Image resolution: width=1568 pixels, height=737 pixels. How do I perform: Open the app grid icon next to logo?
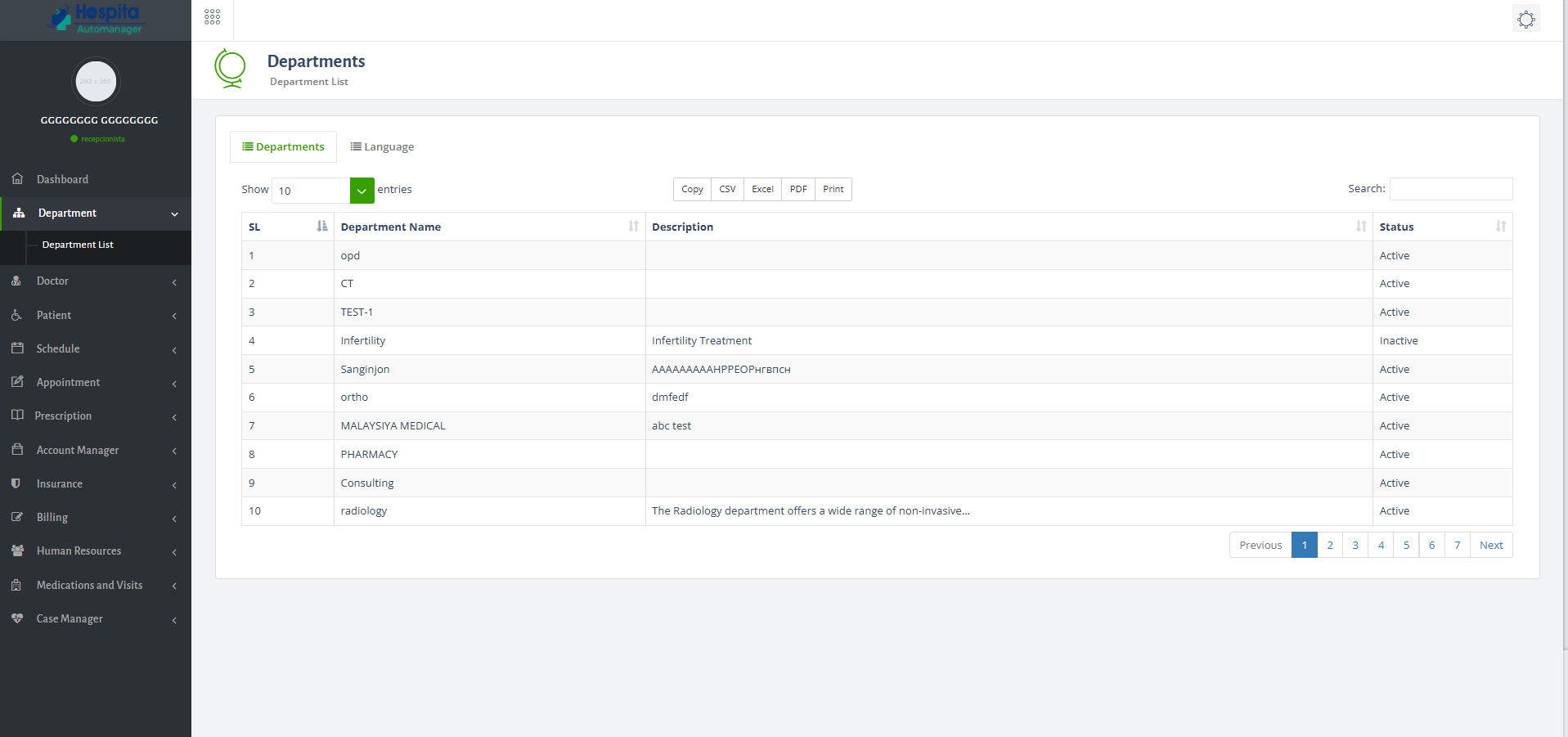coord(211,16)
